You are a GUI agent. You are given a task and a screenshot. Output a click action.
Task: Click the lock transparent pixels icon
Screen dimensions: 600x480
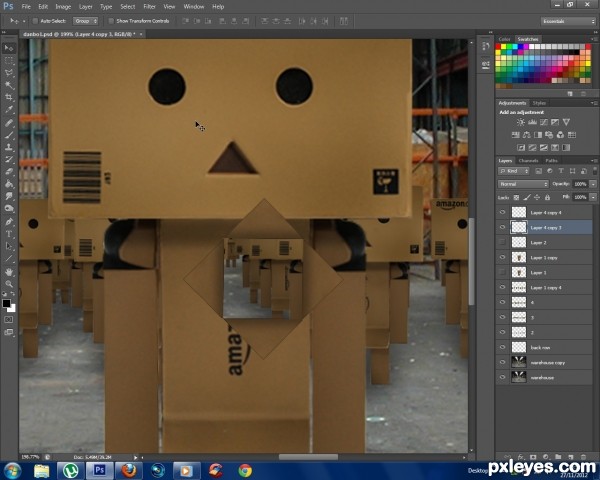pyautogui.click(x=516, y=197)
